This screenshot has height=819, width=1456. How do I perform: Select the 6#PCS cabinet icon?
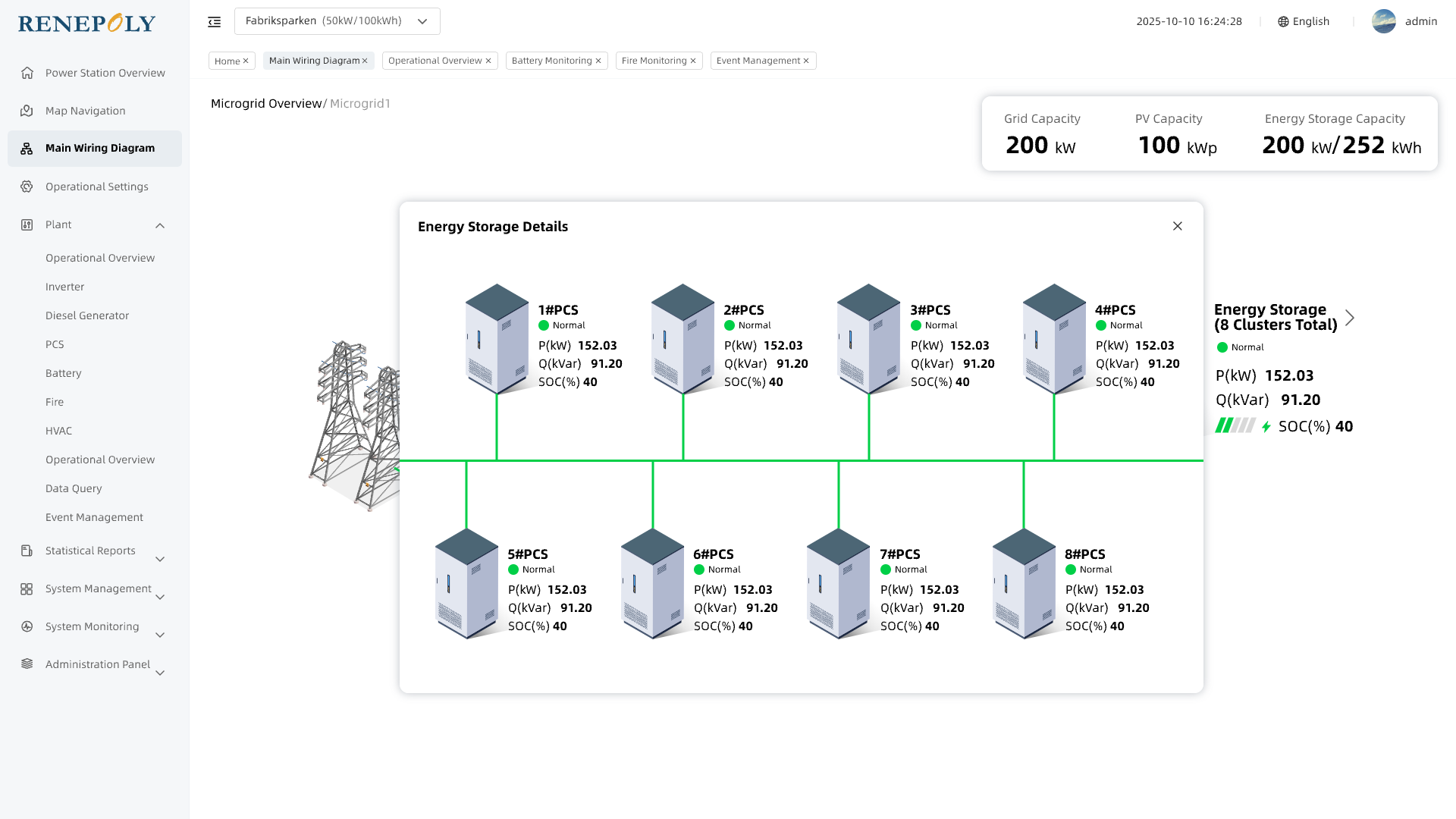coord(652,583)
